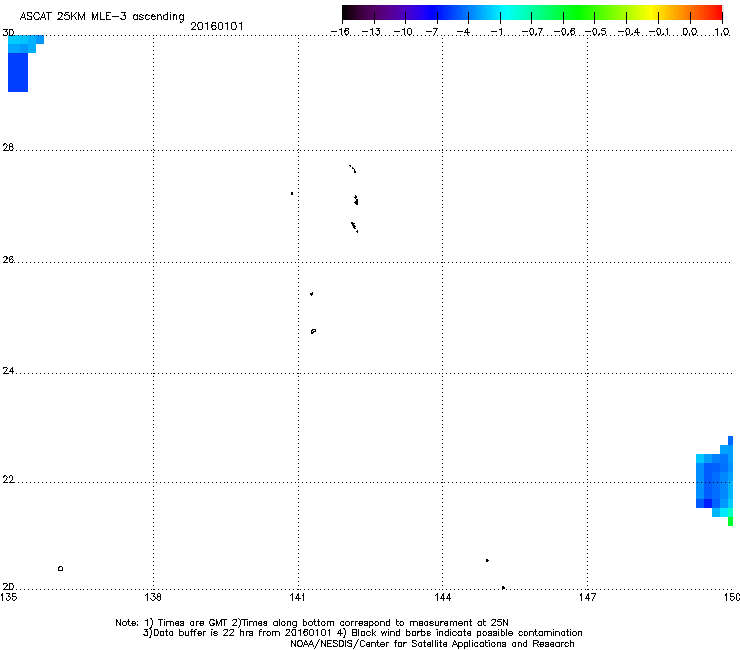Click the -0.4 colorbar label
This screenshot has height=650, width=740.
click(x=629, y=32)
